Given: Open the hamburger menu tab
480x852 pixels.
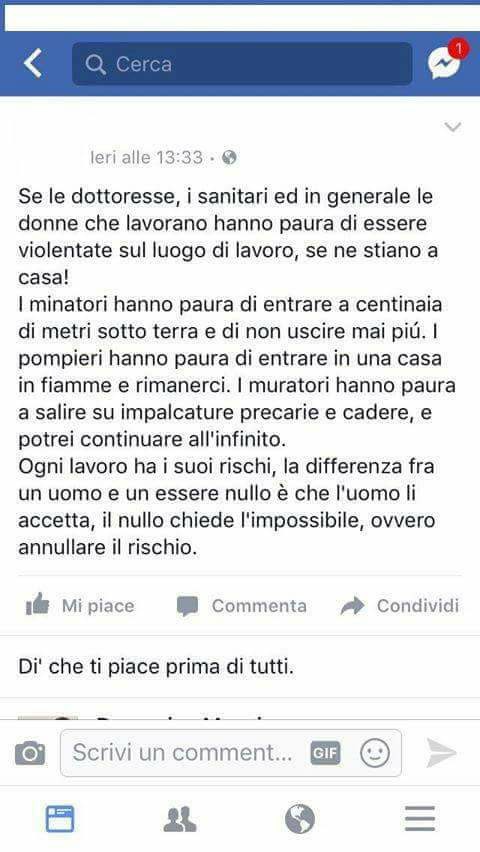Looking at the screenshot, I should (420, 819).
